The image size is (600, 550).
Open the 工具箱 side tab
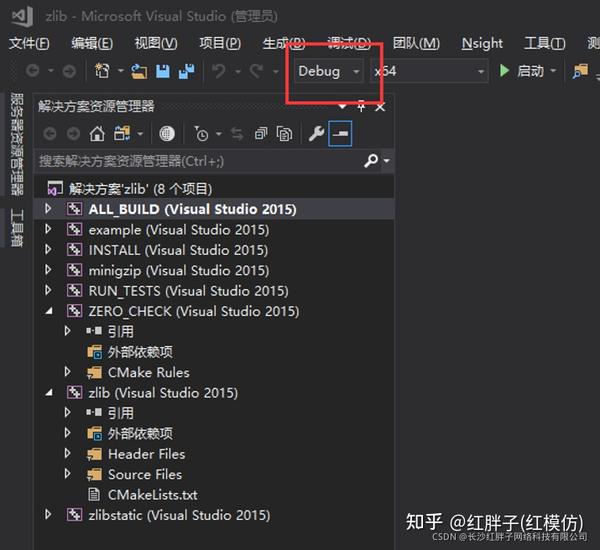pyautogui.click(x=17, y=228)
